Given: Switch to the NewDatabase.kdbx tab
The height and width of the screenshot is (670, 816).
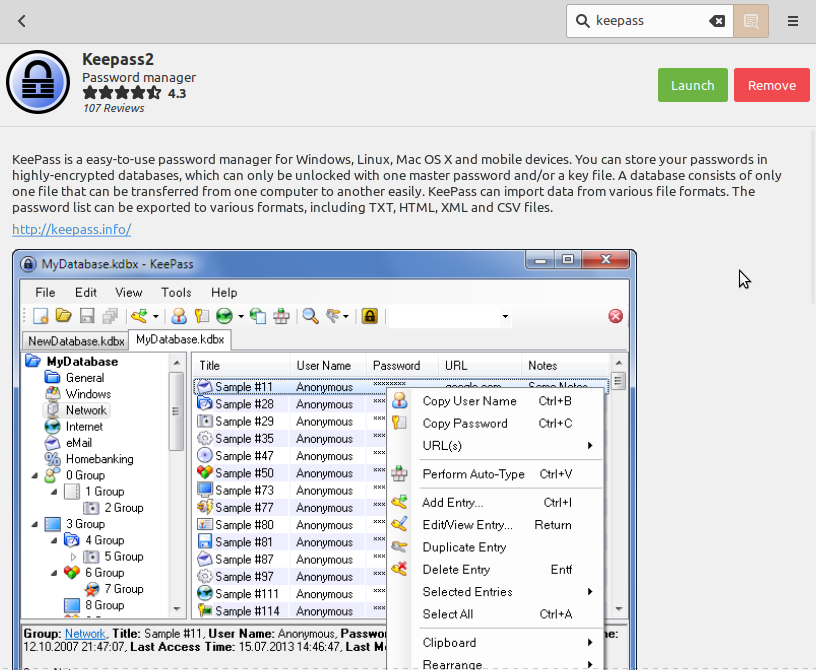Looking at the screenshot, I should (x=76, y=341).
